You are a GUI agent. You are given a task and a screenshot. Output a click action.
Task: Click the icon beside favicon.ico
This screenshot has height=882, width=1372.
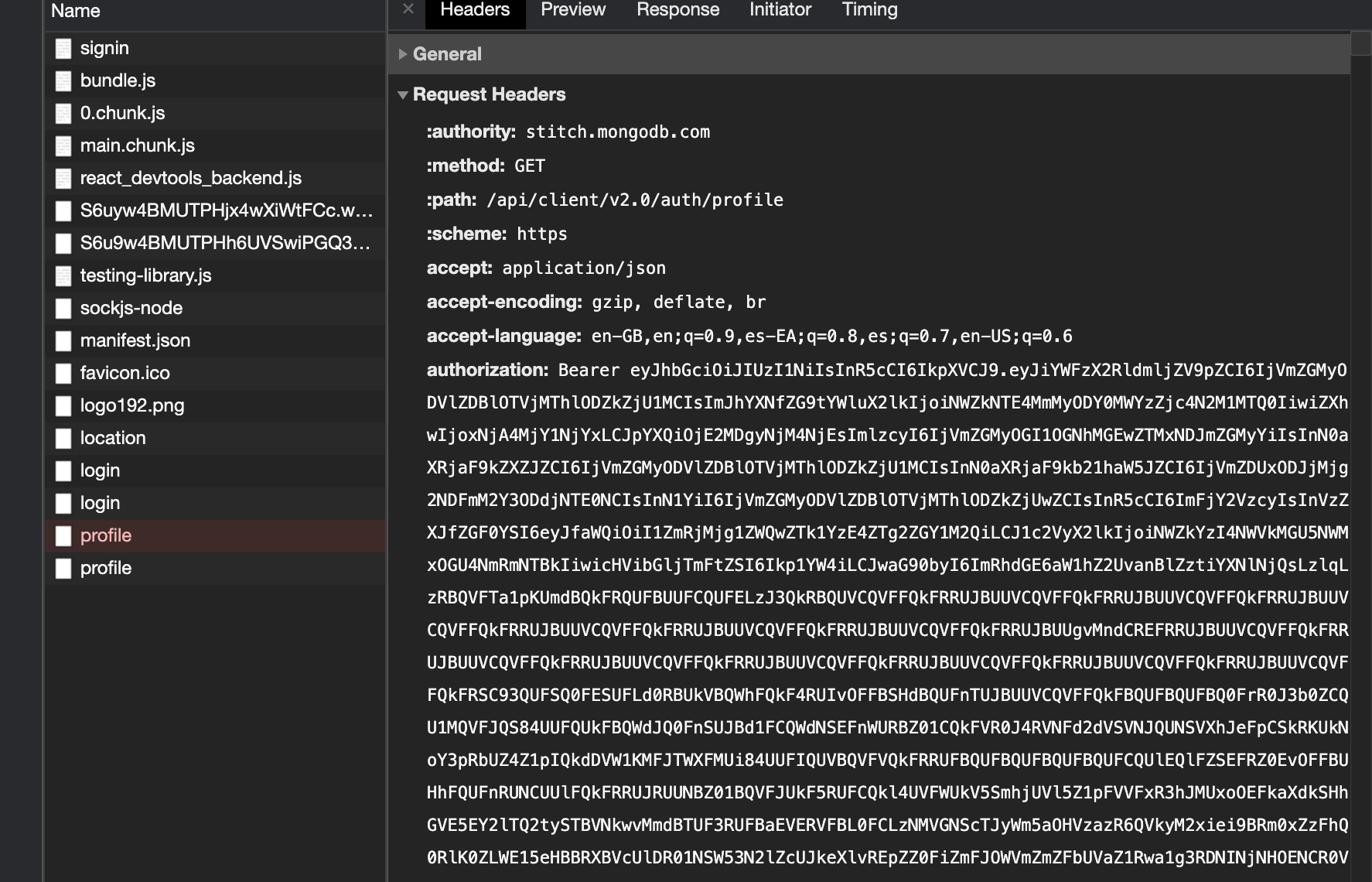pyautogui.click(x=63, y=373)
